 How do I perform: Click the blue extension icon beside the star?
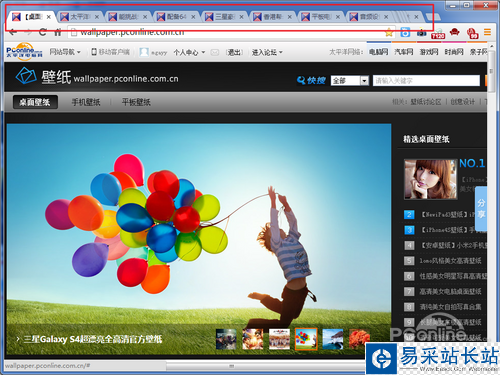tap(405, 32)
